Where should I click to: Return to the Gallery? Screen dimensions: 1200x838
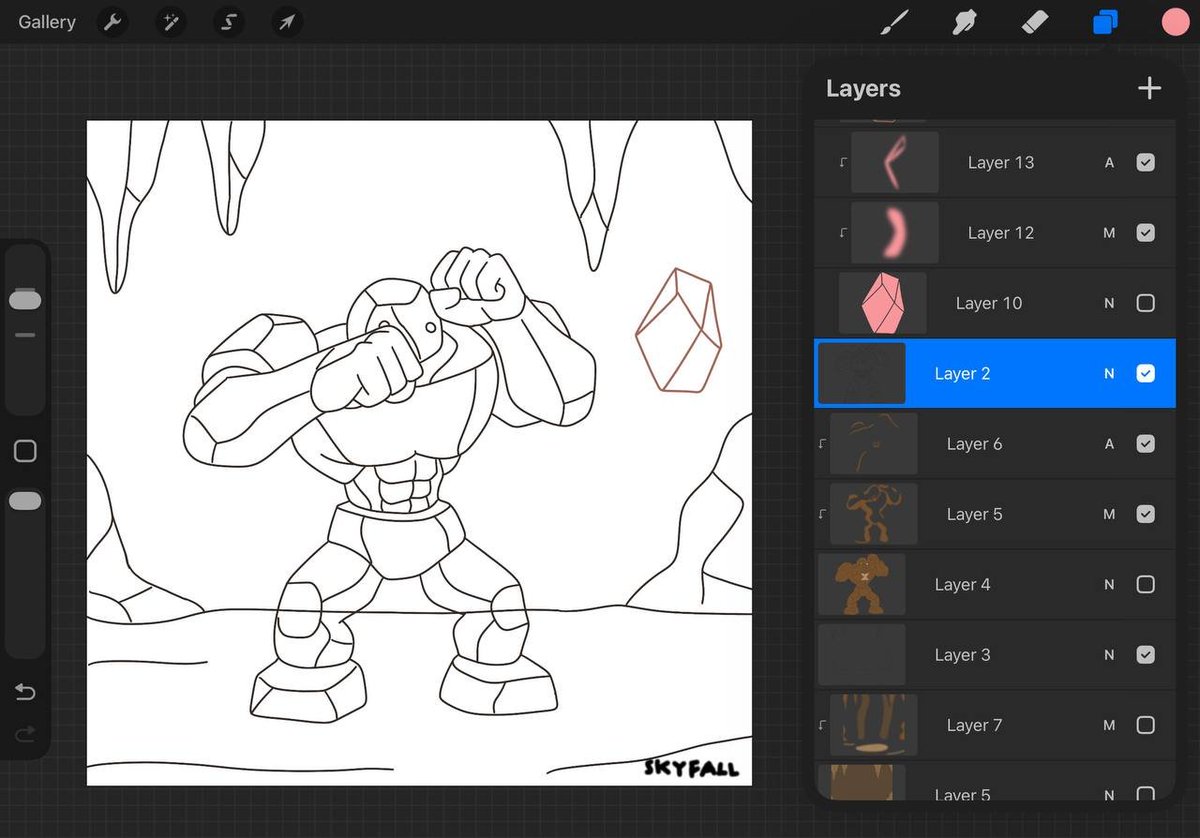(47, 22)
